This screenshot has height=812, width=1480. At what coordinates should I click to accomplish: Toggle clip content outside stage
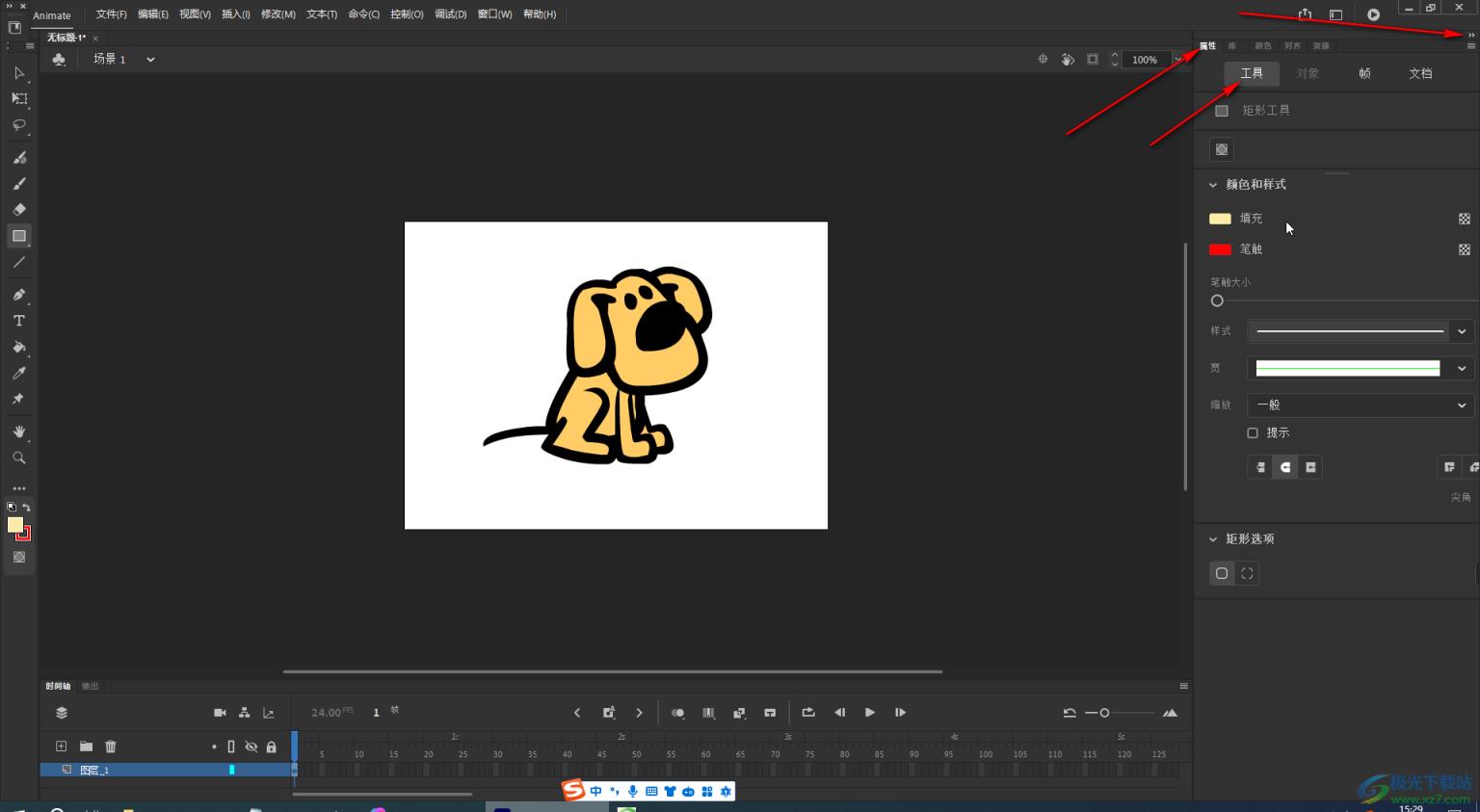click(1093, 60)
